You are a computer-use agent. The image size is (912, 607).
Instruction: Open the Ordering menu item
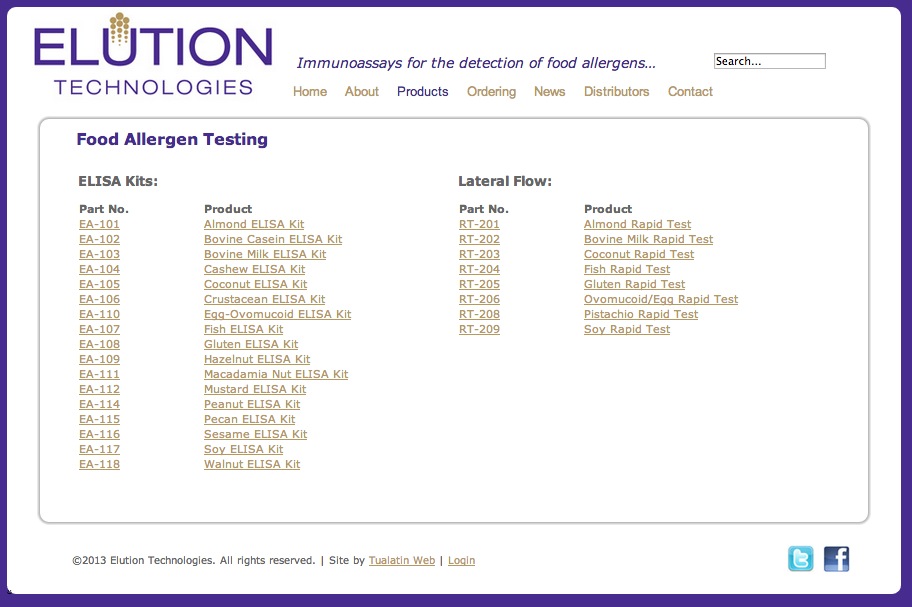click(491, 91)
